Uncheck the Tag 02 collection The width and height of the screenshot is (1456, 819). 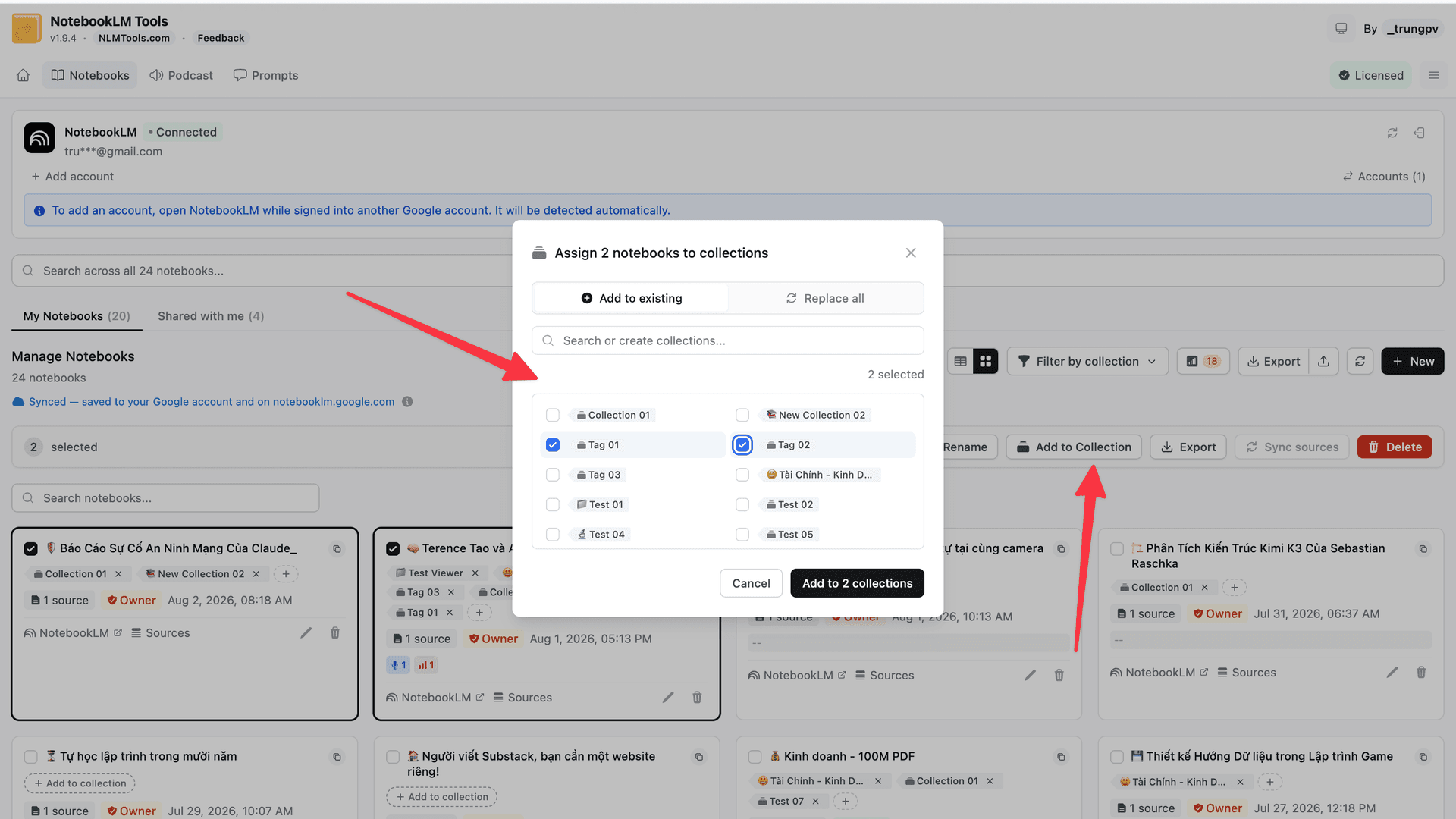pos(742,445)
